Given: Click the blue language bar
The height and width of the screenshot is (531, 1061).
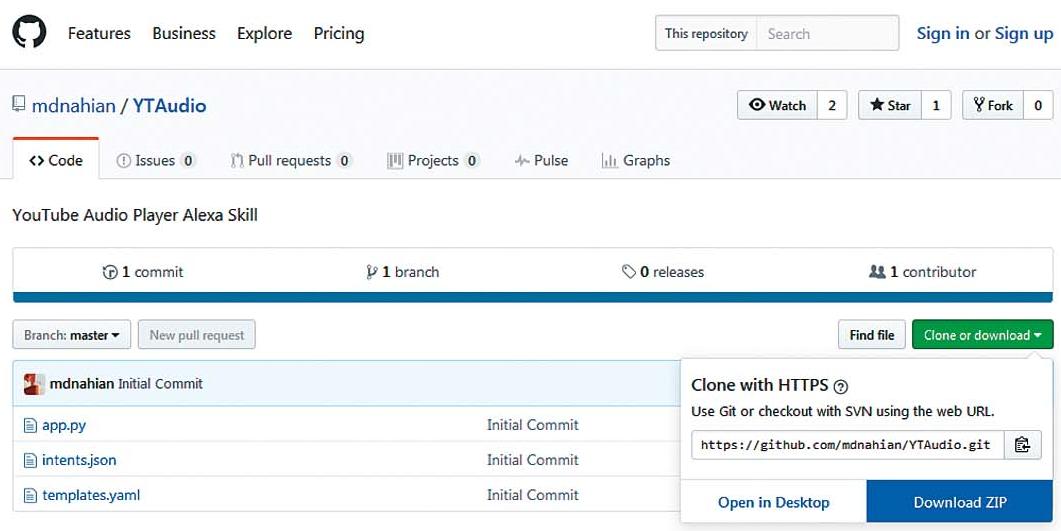Looking at the screenshot, I should tap(532, 297).
